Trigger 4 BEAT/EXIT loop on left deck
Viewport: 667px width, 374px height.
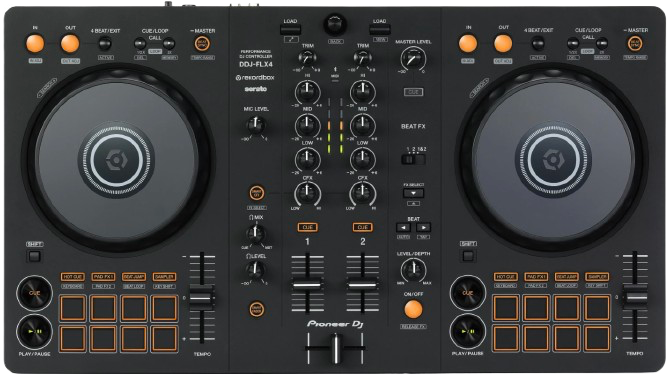[105, 43]
